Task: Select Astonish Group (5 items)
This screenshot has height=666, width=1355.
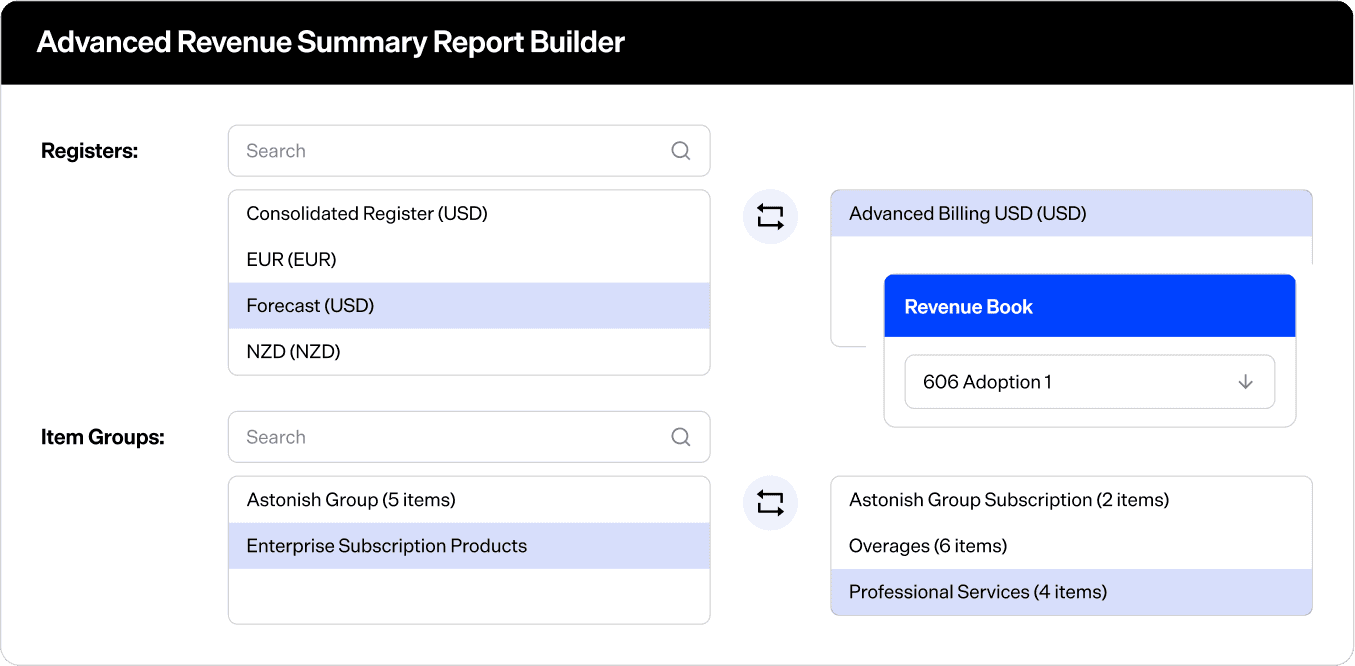Action: pos(469,500)
